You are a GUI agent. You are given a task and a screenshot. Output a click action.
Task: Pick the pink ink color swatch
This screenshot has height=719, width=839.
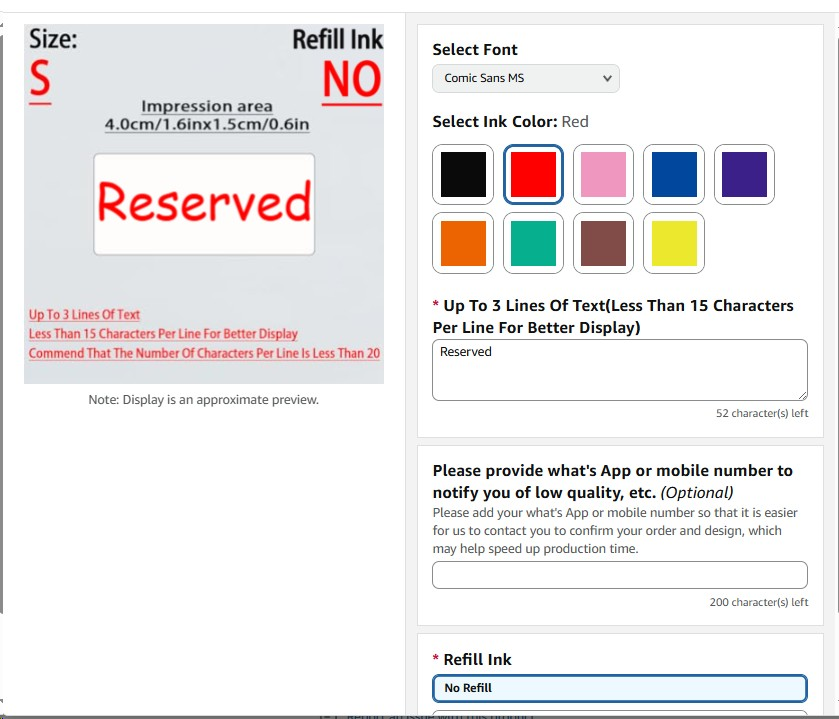pyautogui.click(x=603, y=175)
